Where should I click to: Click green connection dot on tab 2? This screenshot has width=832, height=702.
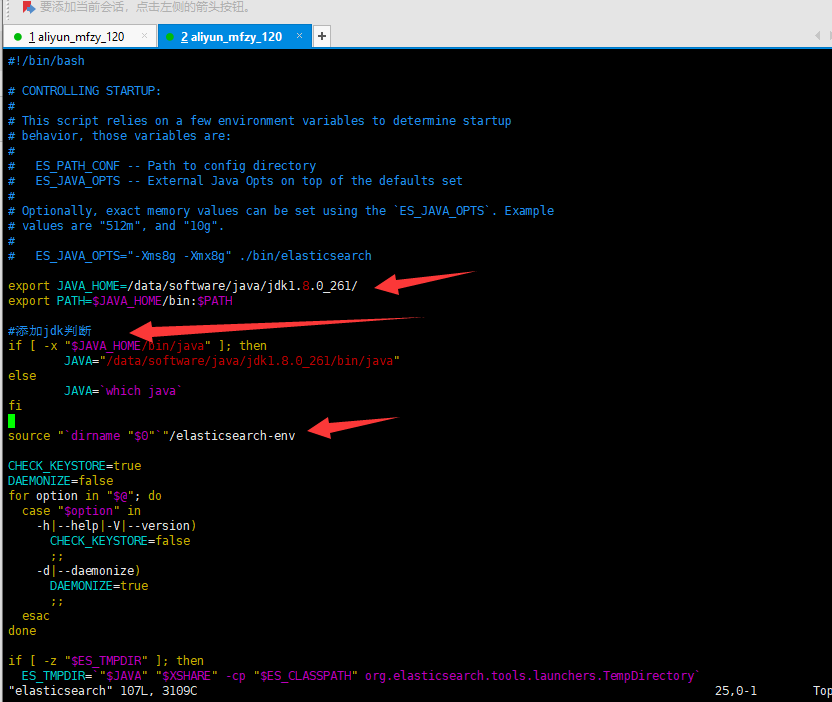point(171,35)
